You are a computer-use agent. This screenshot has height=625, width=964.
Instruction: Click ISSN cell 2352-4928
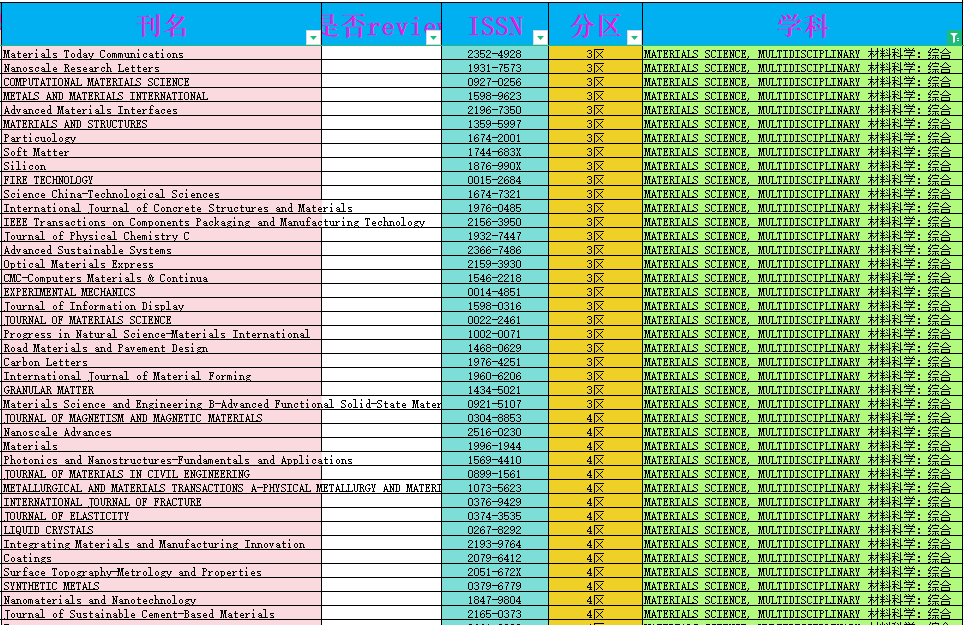pyautogui.click(x=495, y=53)
